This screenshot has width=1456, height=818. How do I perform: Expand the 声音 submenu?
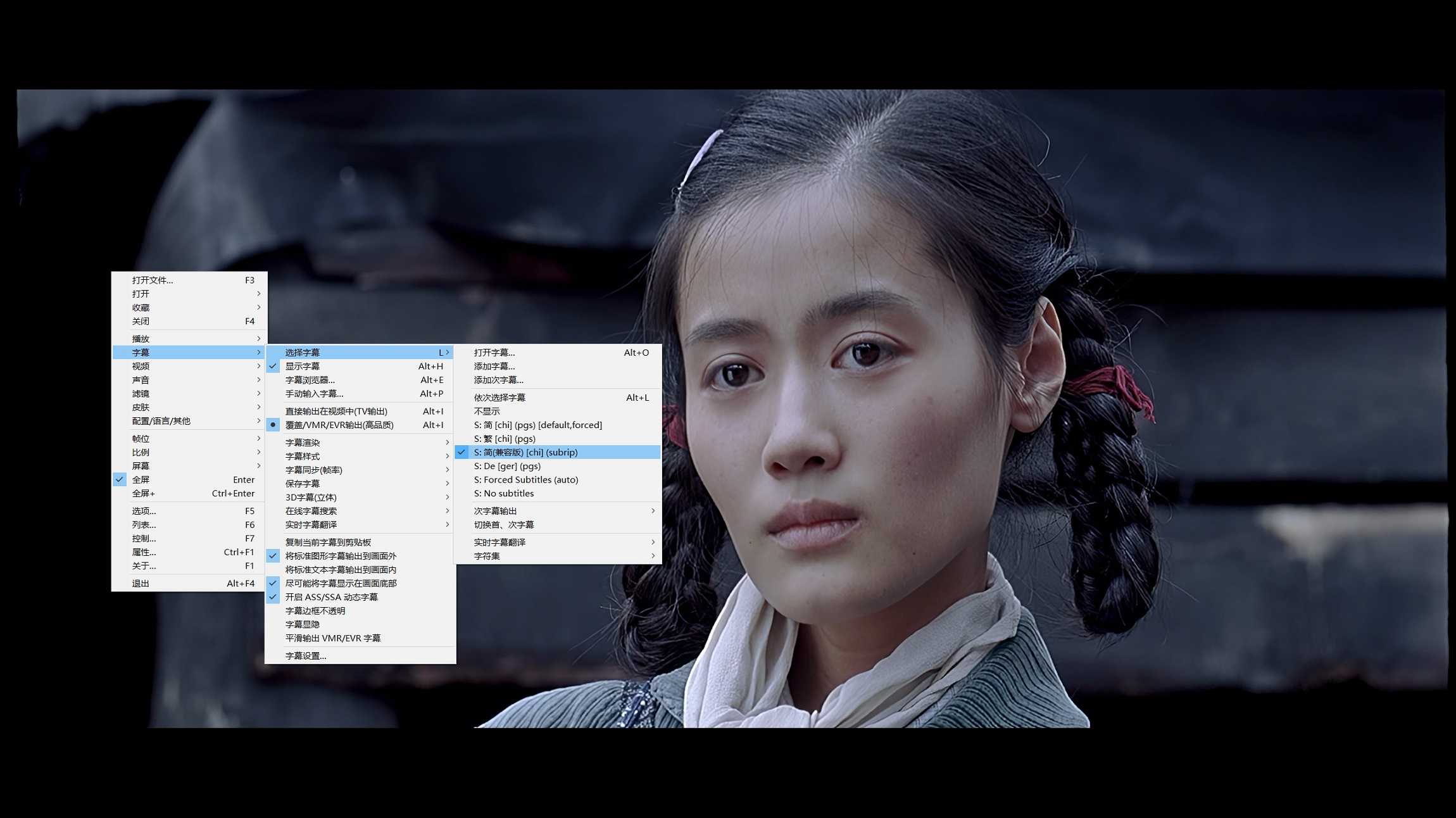coord(189,380)
